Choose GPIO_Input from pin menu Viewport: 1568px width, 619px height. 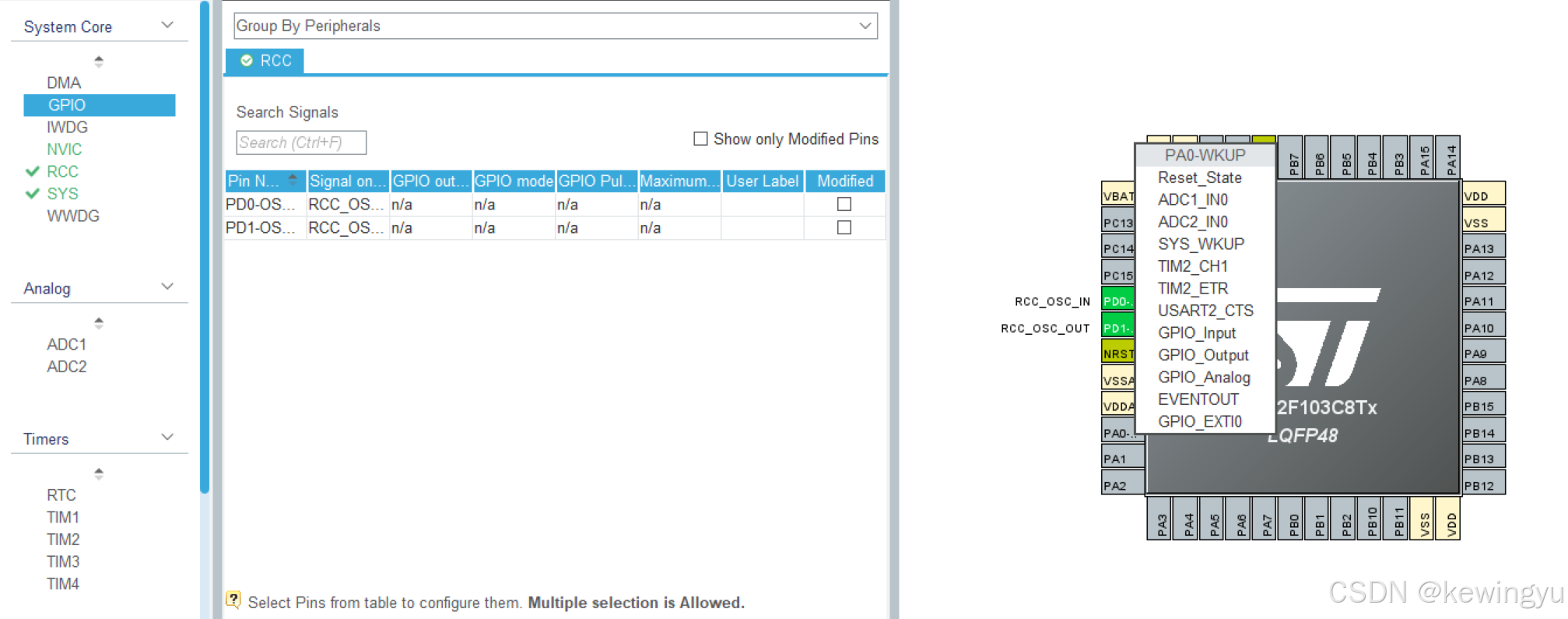[x=1197, y=332]
